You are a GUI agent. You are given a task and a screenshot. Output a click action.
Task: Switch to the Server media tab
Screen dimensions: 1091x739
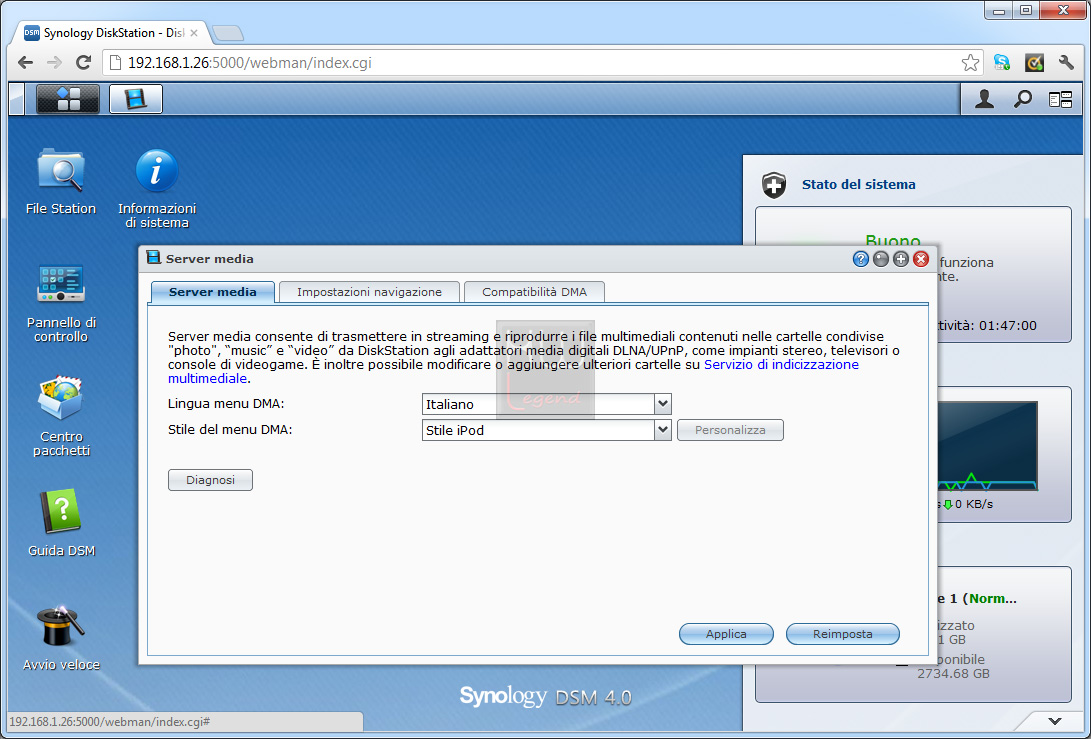[x=213, y=292]
